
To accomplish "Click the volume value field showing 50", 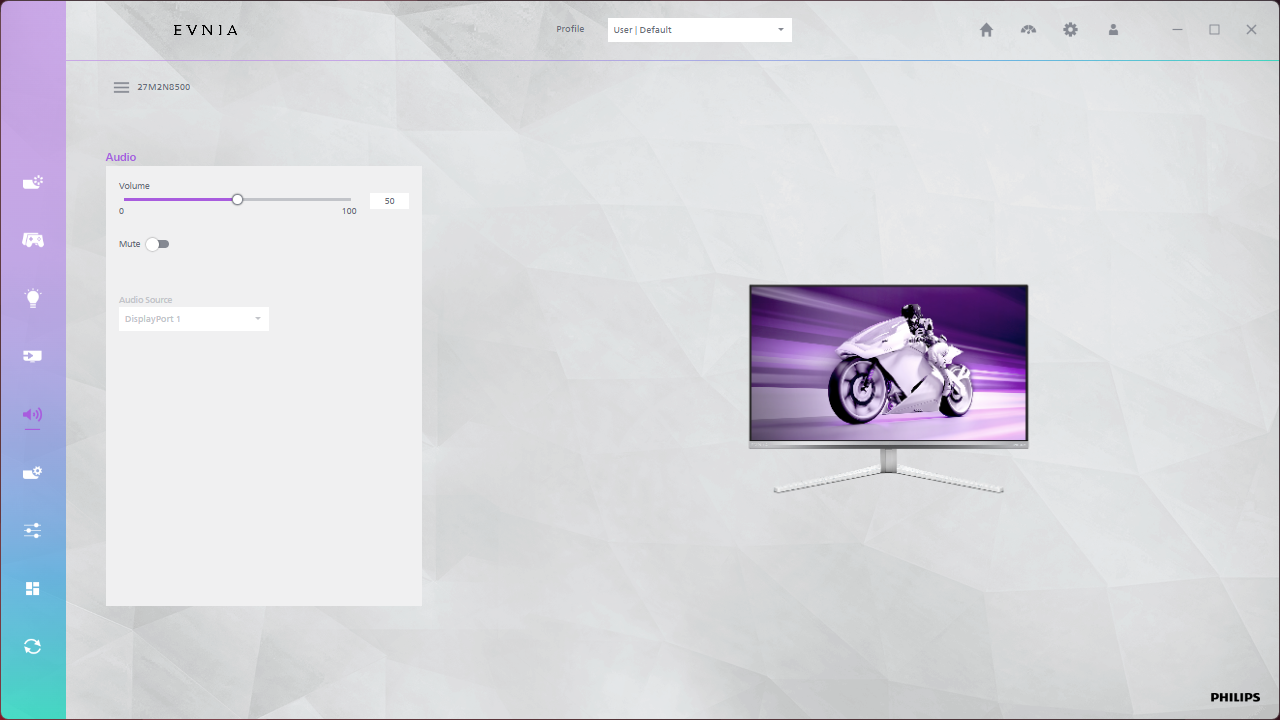I will 389,201.
